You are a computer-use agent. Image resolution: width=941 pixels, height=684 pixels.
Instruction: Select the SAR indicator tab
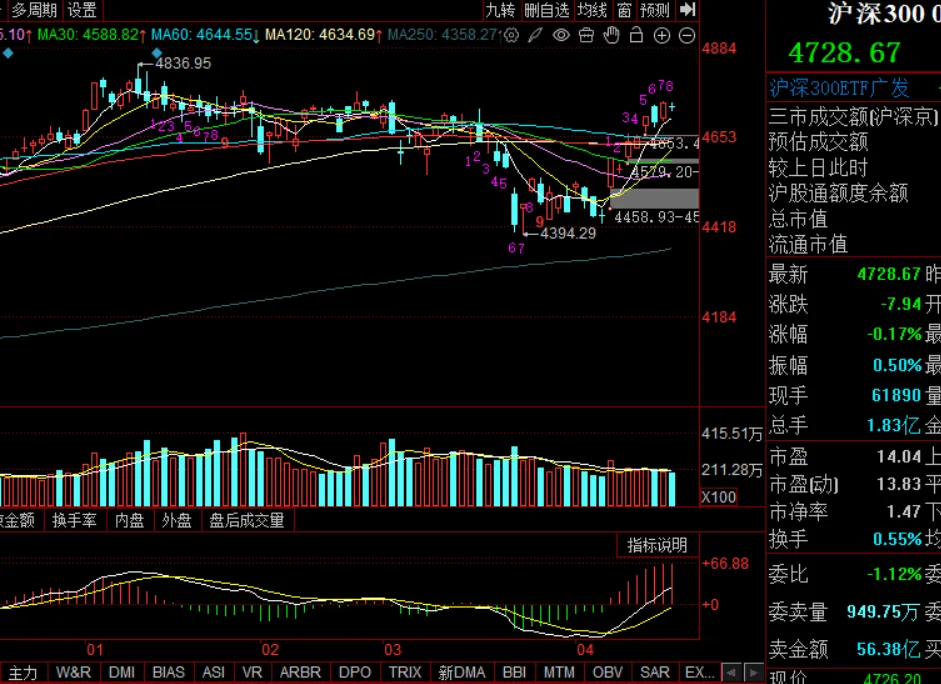[x=655, y=673]
